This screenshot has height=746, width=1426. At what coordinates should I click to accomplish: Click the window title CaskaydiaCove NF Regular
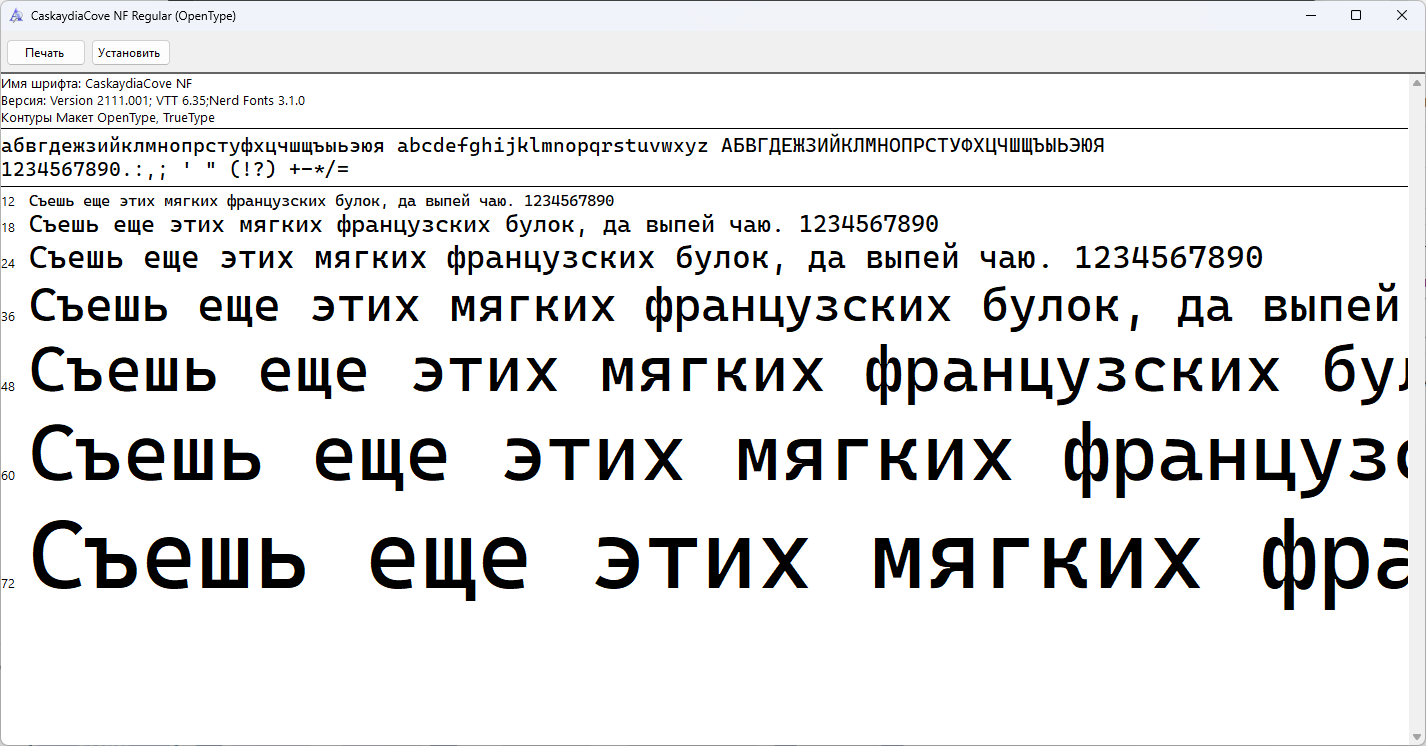[133, 16]
